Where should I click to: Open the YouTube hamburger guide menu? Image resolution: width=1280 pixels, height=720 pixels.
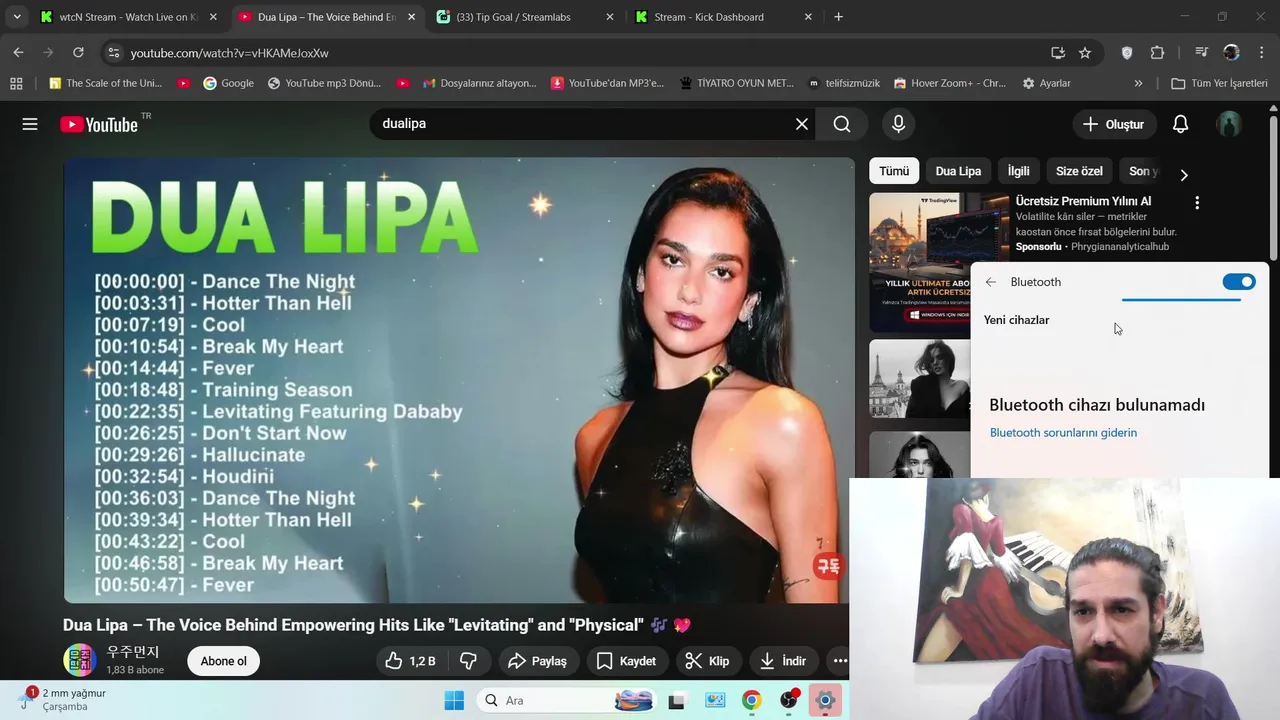point(30,124)
